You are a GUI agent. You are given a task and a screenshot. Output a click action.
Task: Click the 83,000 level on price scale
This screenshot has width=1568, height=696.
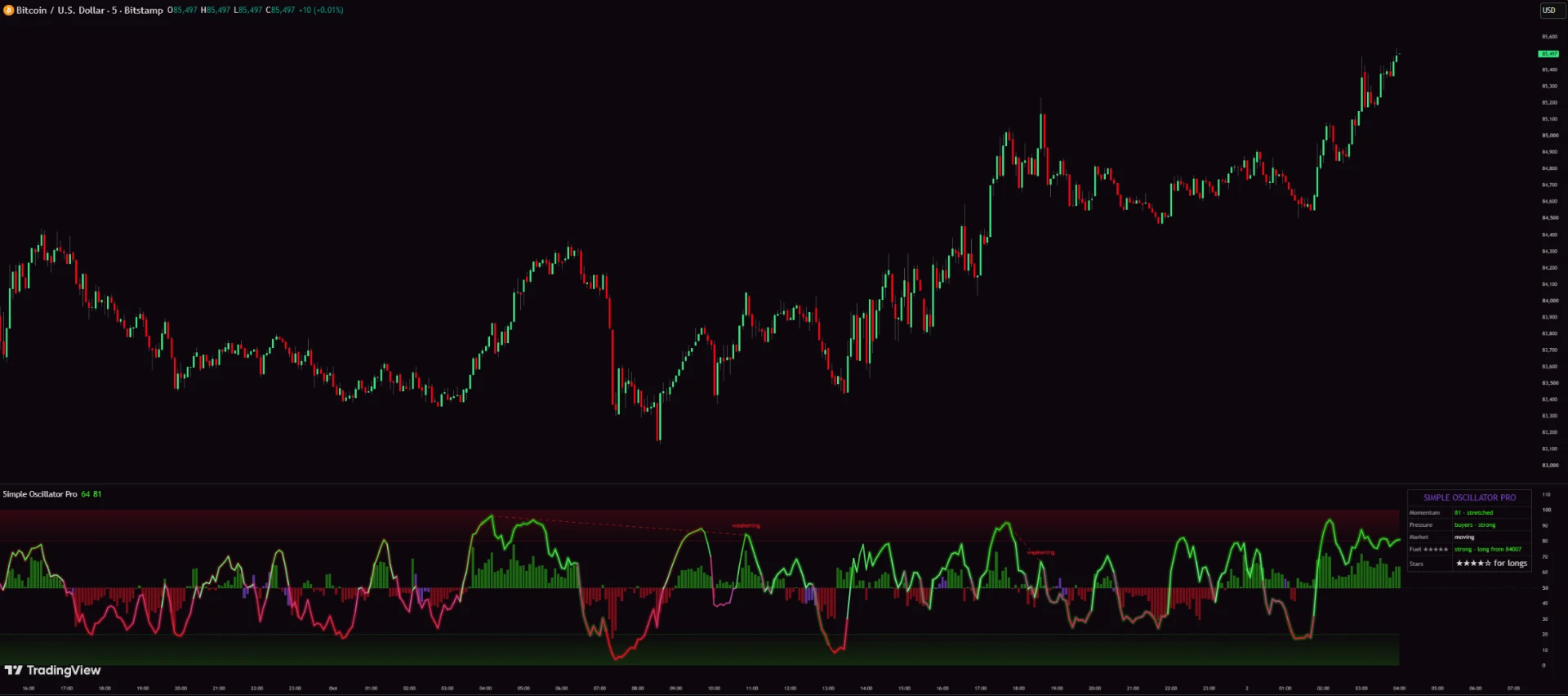(1550, 466)
